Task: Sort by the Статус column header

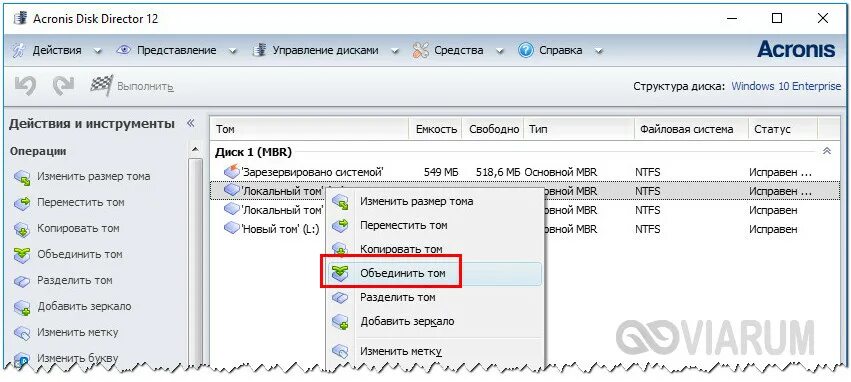Action: (x=783, y=129)
